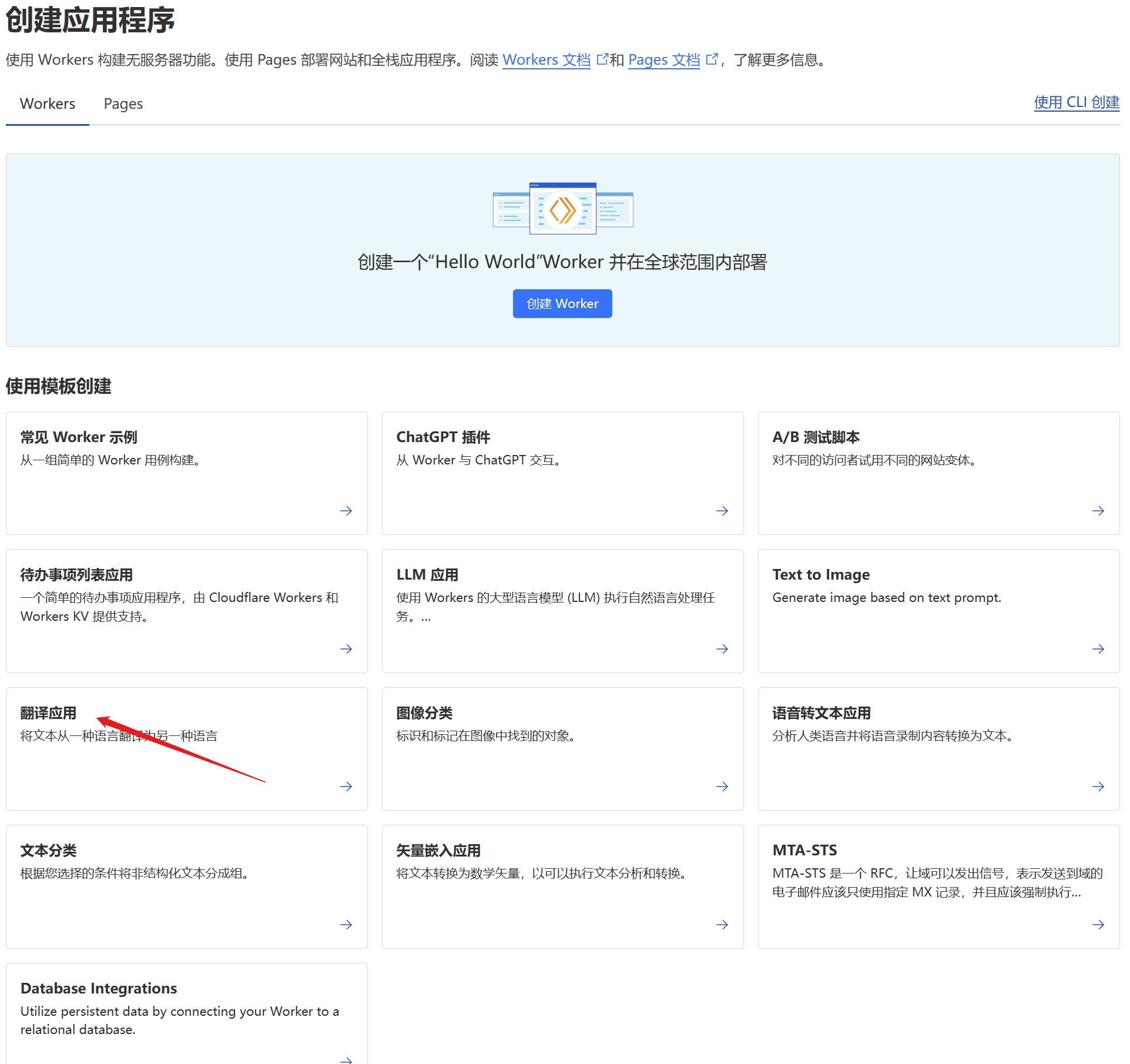Viewport: 1130px width, 1064px height.
Task: Click arrow icon on LLM 应用 card
Action: pyautogui.click(x=722, y=649)
